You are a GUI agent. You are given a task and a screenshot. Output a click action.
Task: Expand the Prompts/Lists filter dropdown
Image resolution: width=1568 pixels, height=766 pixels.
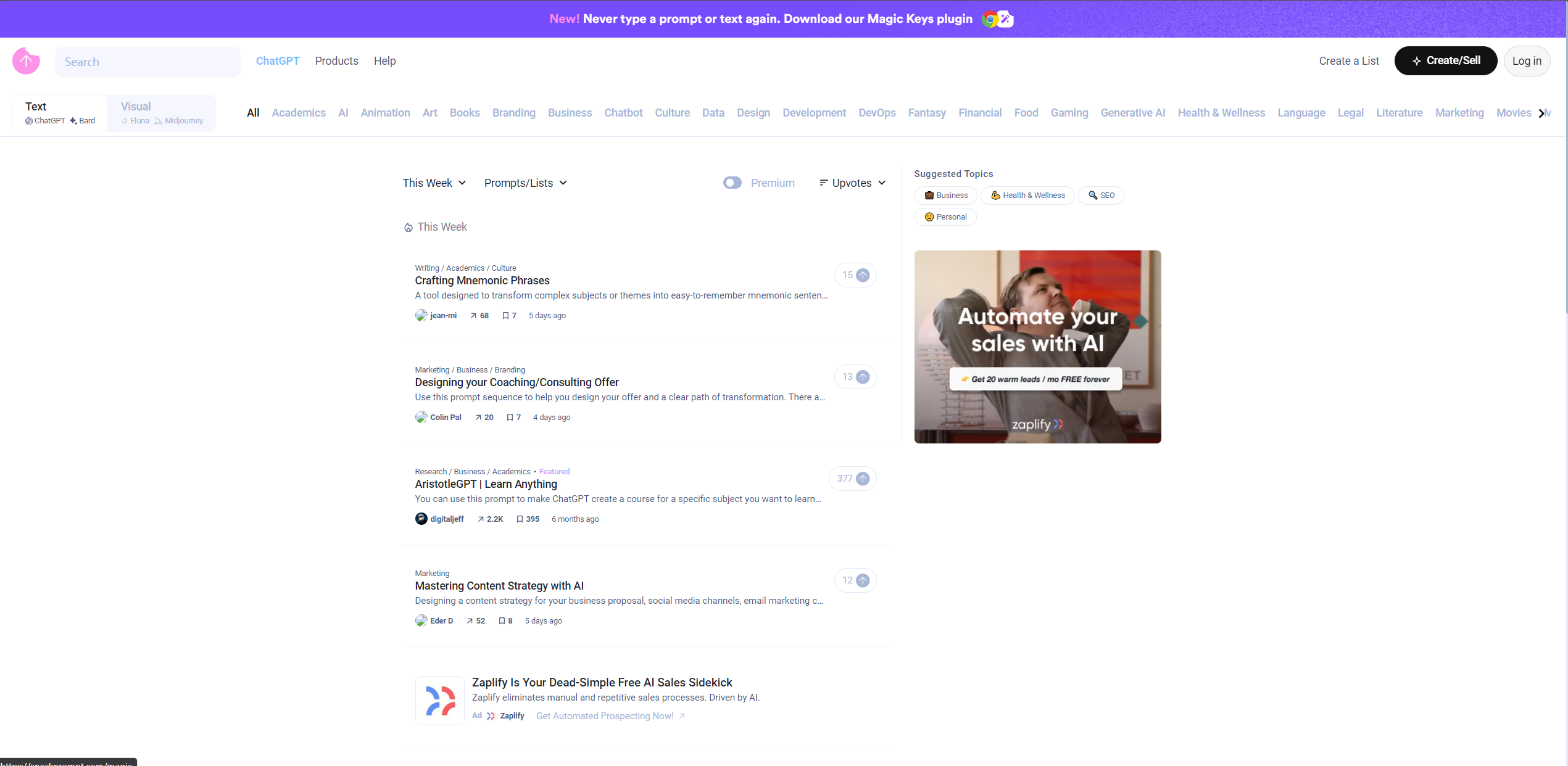(525, 183)
